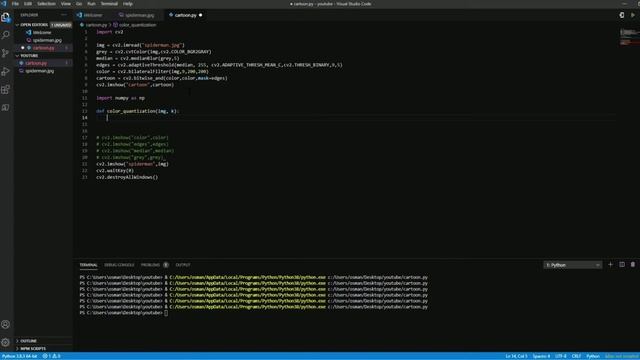Click the Spaces: 4 indentation indicator
Image resolution: width=640 pixels, height=360 pixels.
541,356
